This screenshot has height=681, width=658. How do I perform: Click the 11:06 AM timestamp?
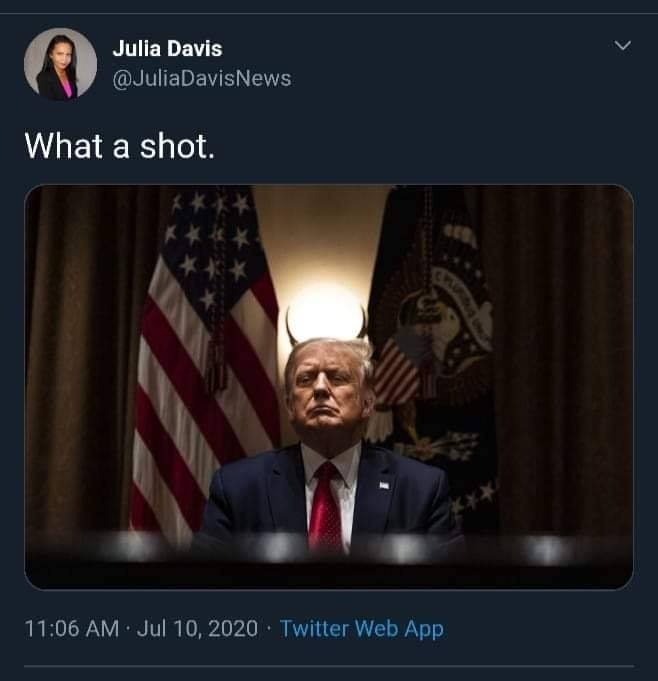tap(72, 628)
